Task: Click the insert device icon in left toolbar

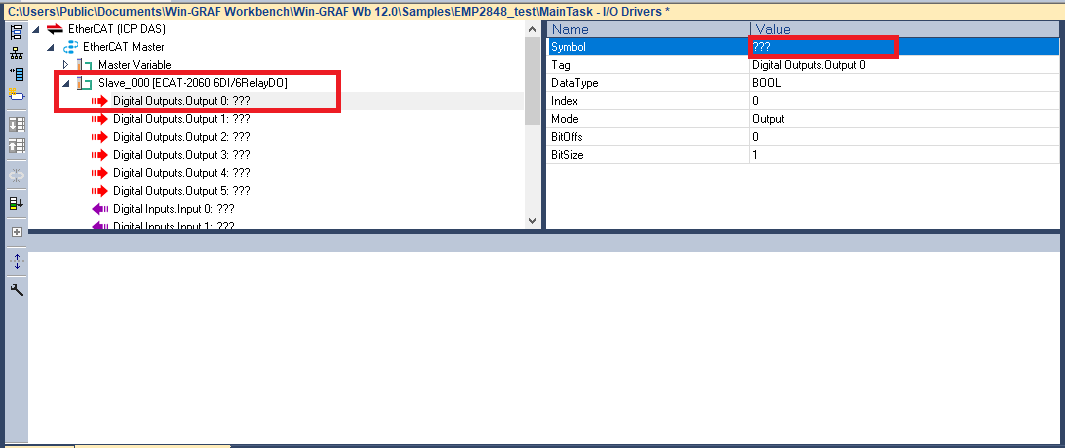Action: [16, 74]
